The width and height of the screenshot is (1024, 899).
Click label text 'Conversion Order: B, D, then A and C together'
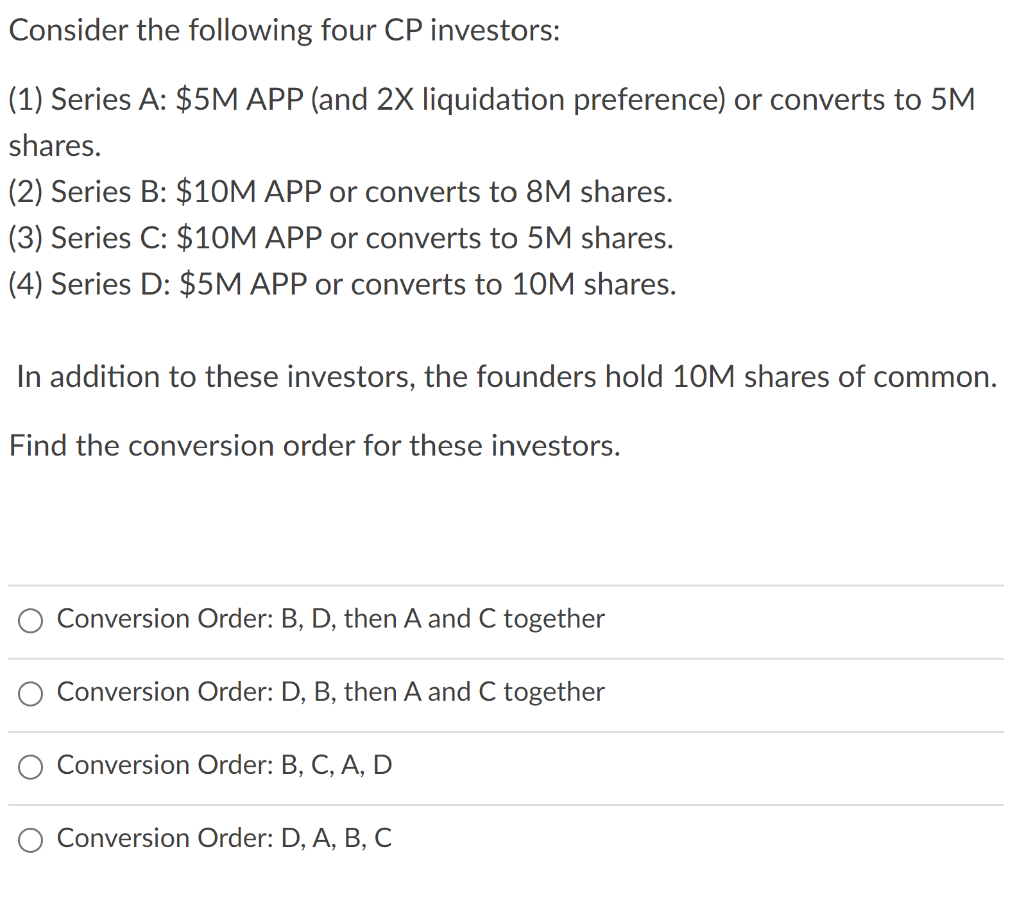point(330,619)
